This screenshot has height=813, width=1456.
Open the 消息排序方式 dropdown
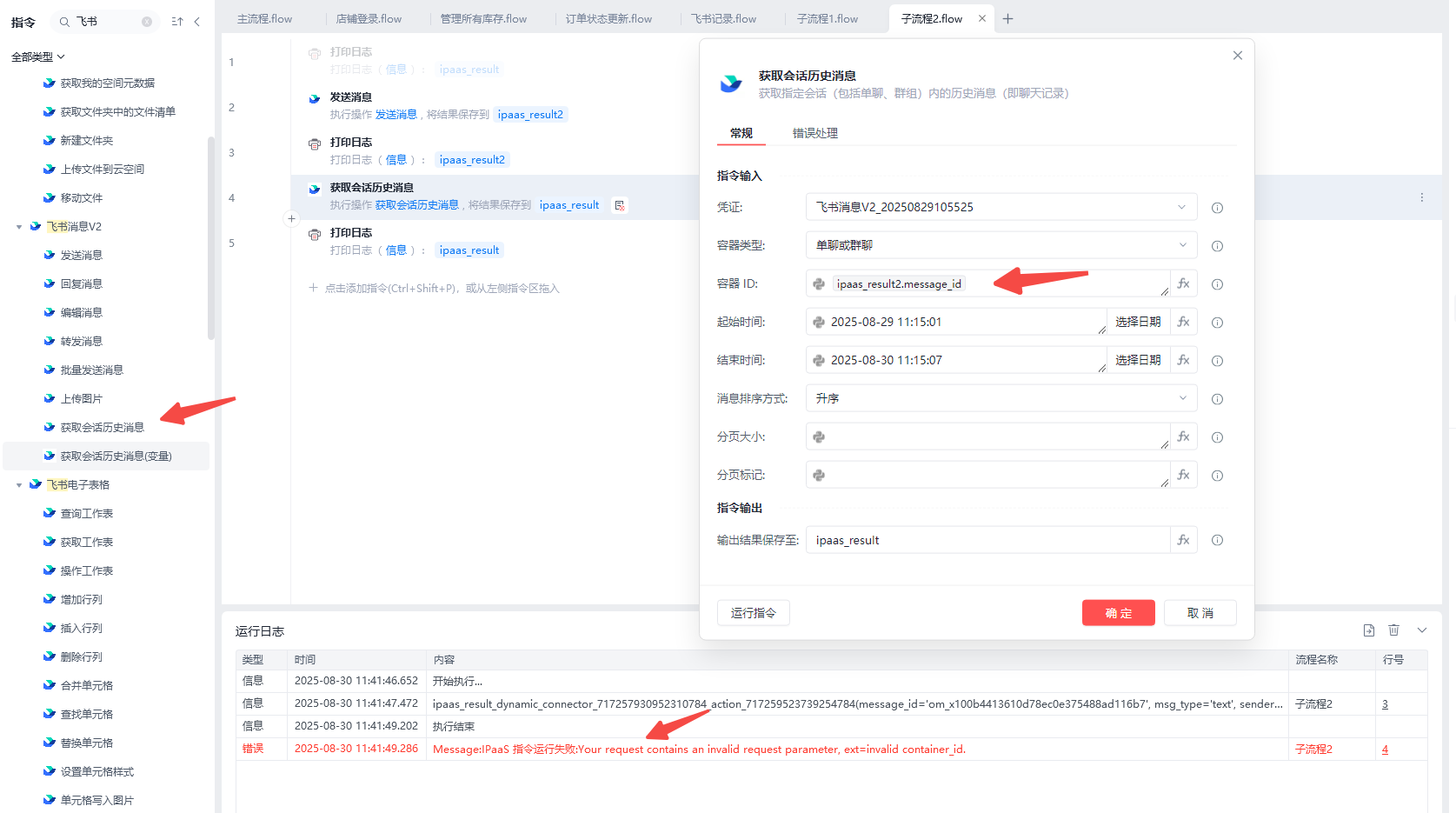(x=1001, y=398)
